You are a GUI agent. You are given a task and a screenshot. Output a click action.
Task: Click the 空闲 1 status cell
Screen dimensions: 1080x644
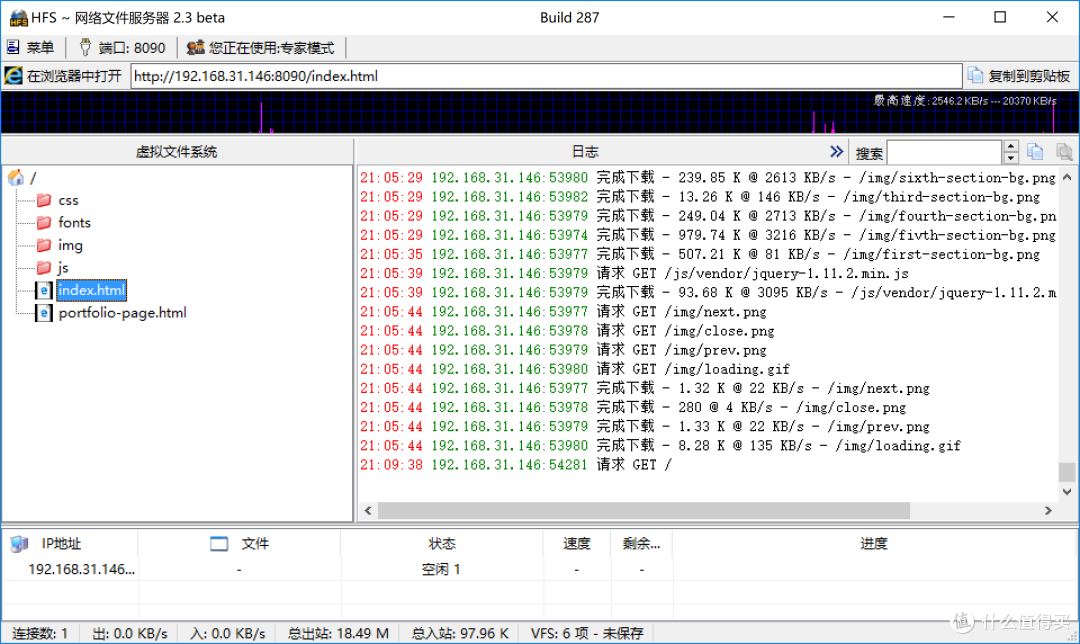pos(442,569)
